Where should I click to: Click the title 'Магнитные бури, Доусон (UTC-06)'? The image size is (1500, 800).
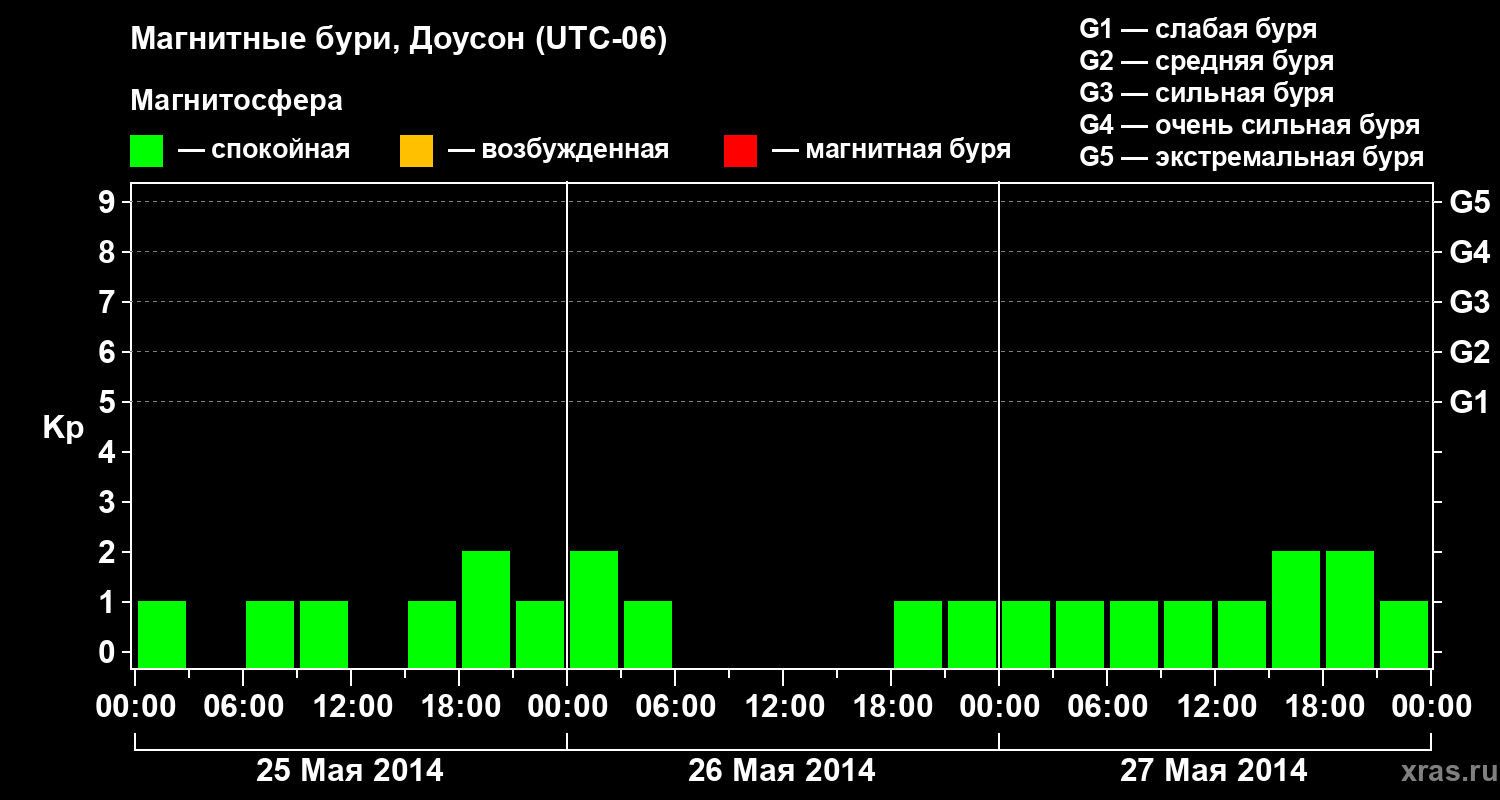(398, 41)
